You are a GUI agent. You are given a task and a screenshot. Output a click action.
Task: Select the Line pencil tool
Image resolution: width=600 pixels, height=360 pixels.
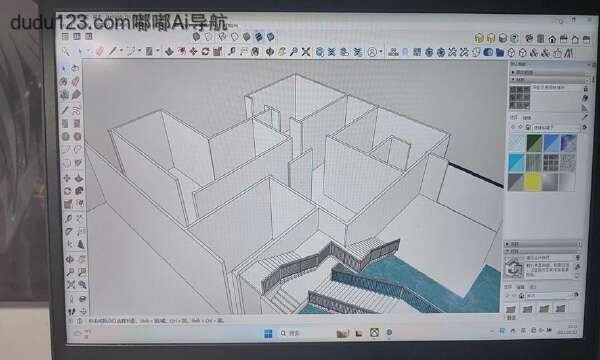point(112,51)
